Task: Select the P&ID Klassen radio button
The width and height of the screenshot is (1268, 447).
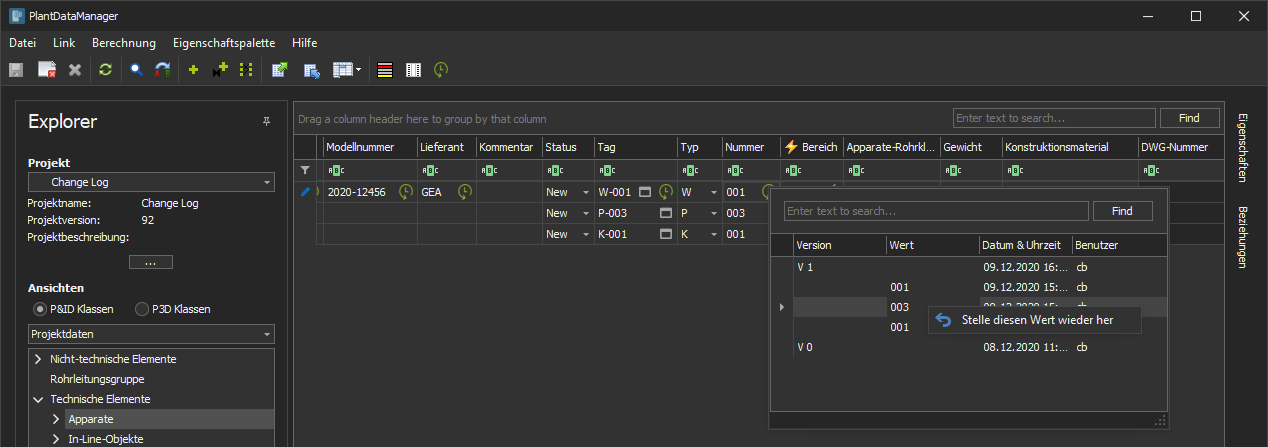Action: click(39, 309)
